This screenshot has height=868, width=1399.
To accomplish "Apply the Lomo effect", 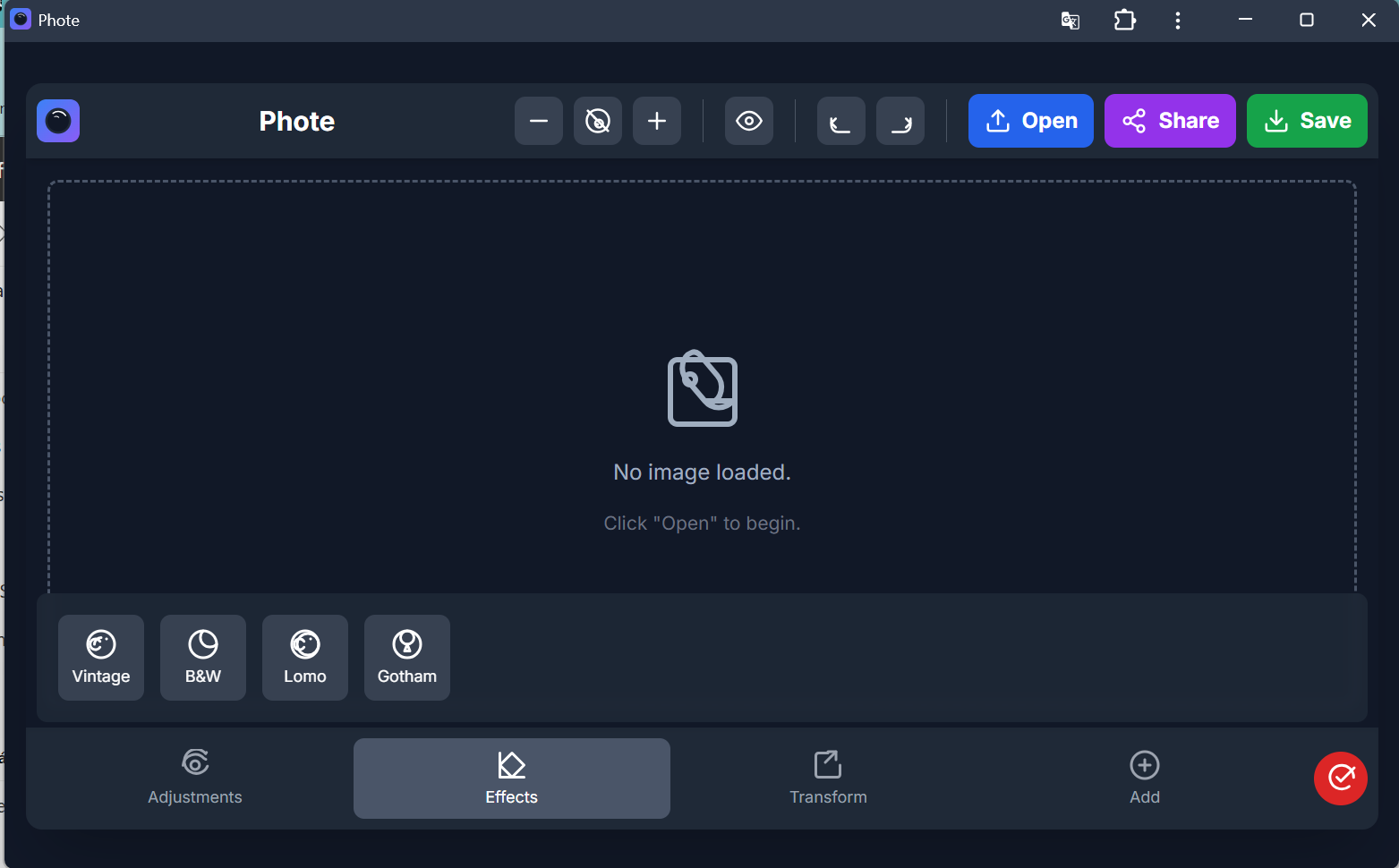I will pyautogui.click(x=305, y=658).
